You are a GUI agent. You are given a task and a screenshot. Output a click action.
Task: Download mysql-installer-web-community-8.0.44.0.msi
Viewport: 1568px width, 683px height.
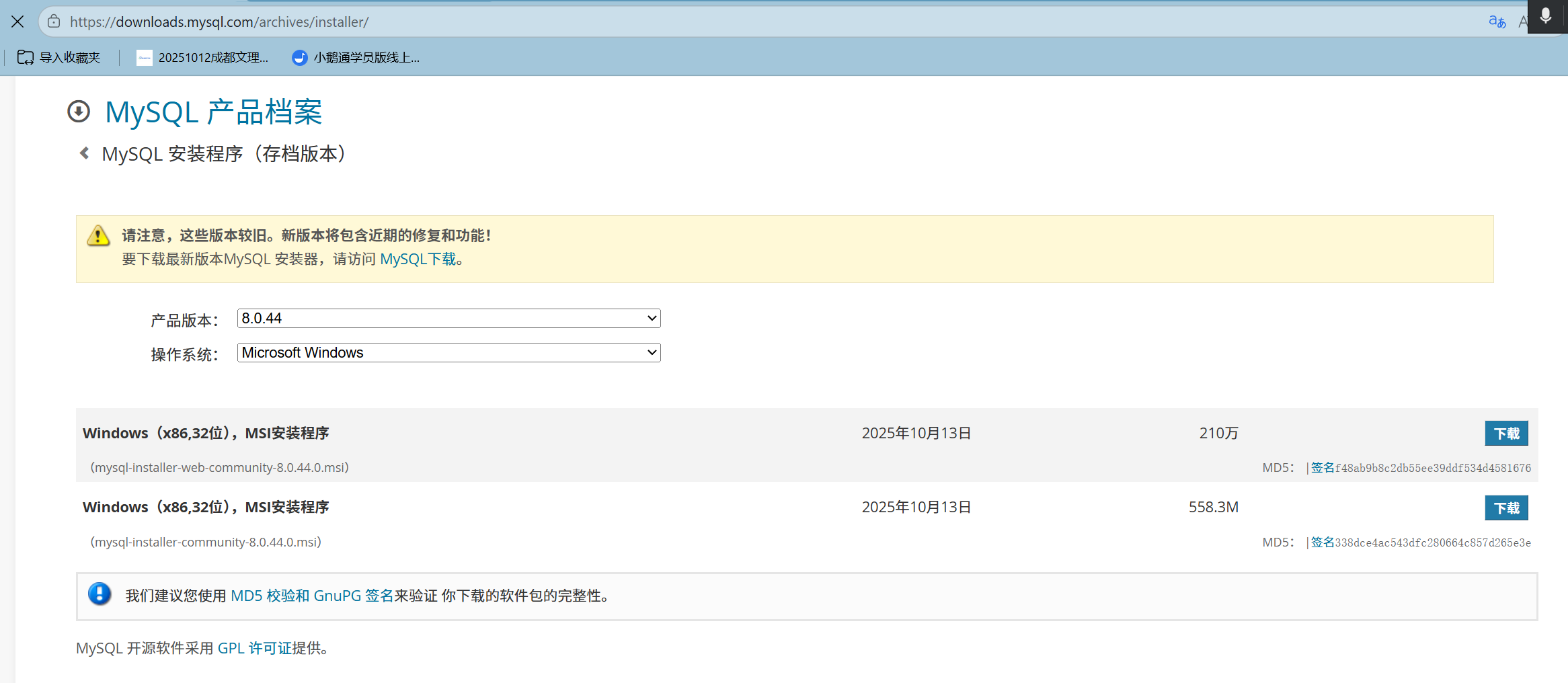[x=1506, y=434]
